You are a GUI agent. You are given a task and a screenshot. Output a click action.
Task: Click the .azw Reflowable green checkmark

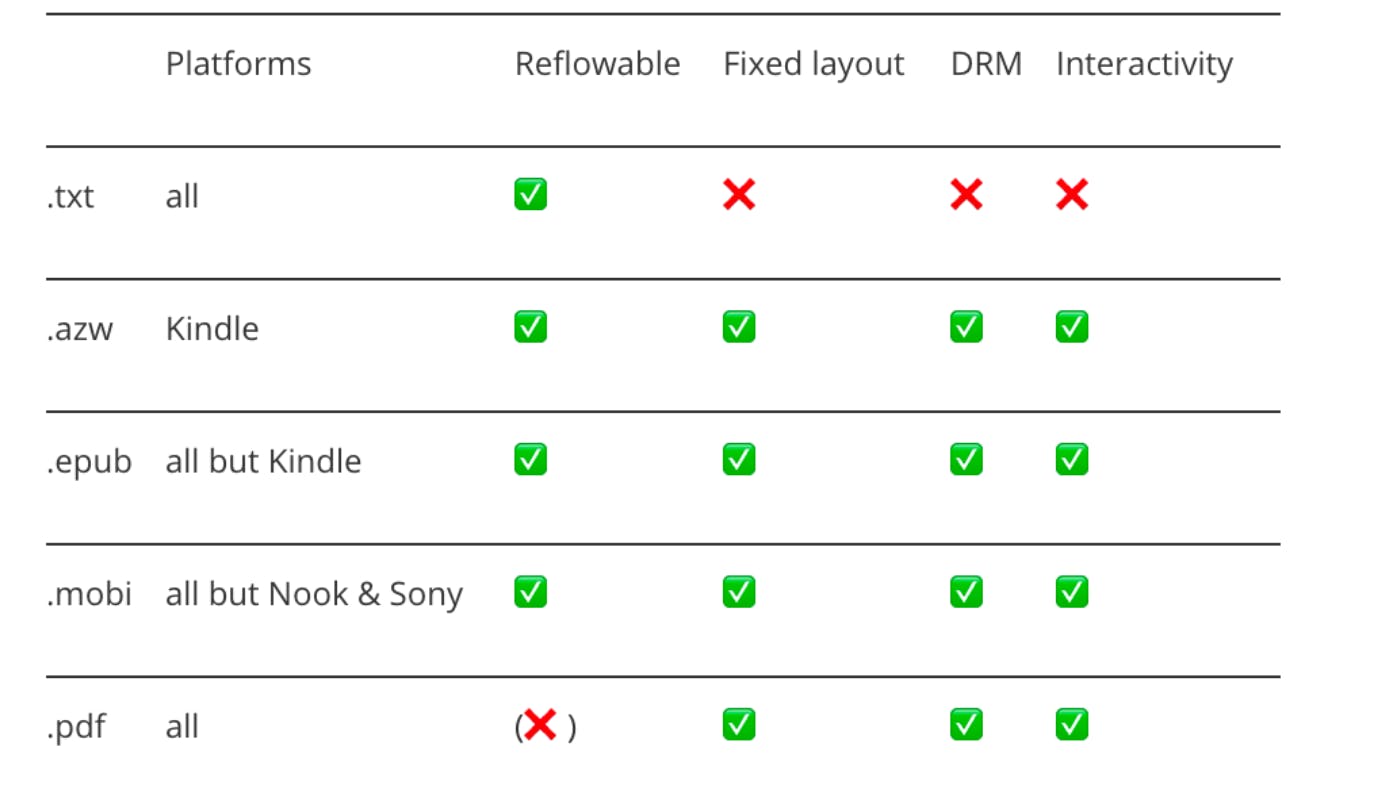pyautogui.click(x=530, y=327)
